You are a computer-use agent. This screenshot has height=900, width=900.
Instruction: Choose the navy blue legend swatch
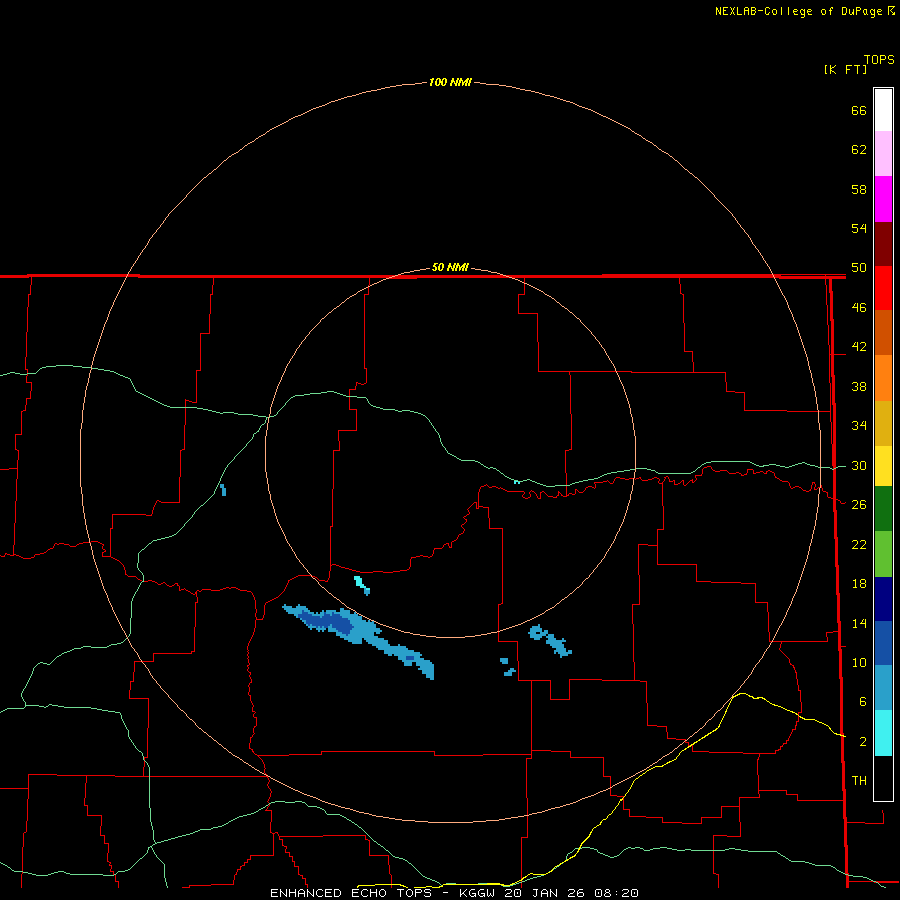pos(883,599)
